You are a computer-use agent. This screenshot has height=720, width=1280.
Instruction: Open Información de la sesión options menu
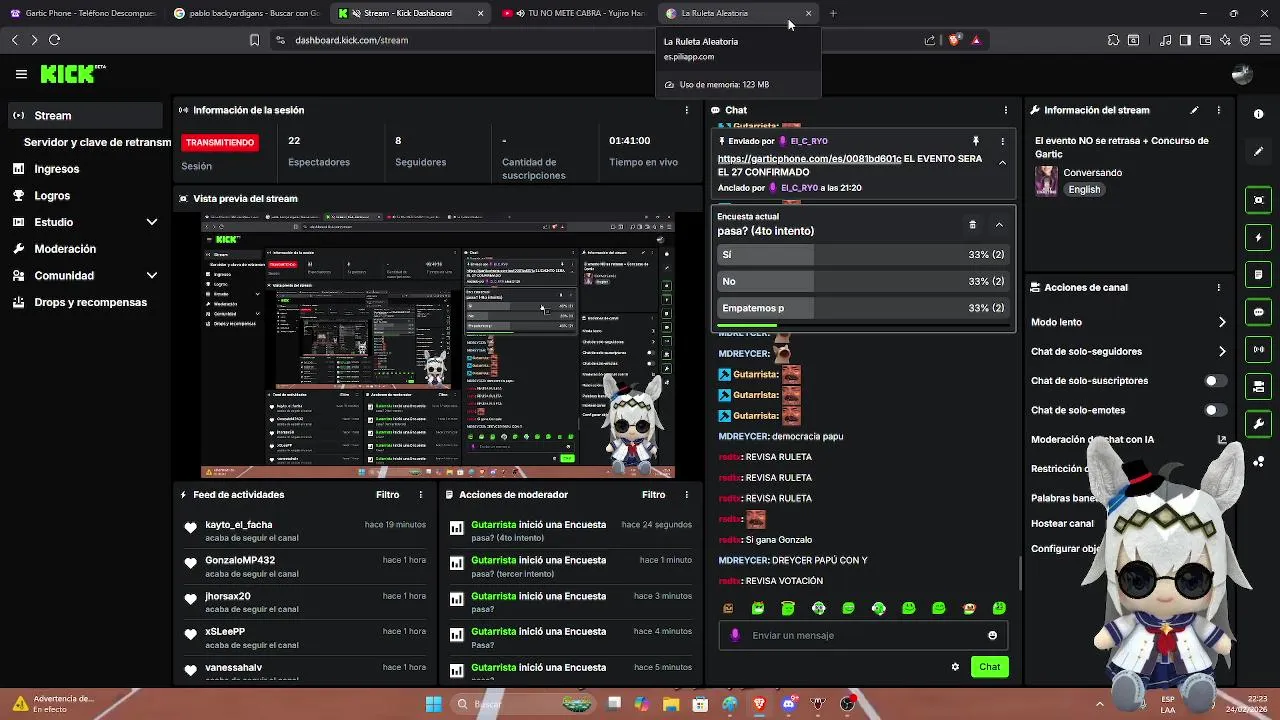tap(686, 110)
